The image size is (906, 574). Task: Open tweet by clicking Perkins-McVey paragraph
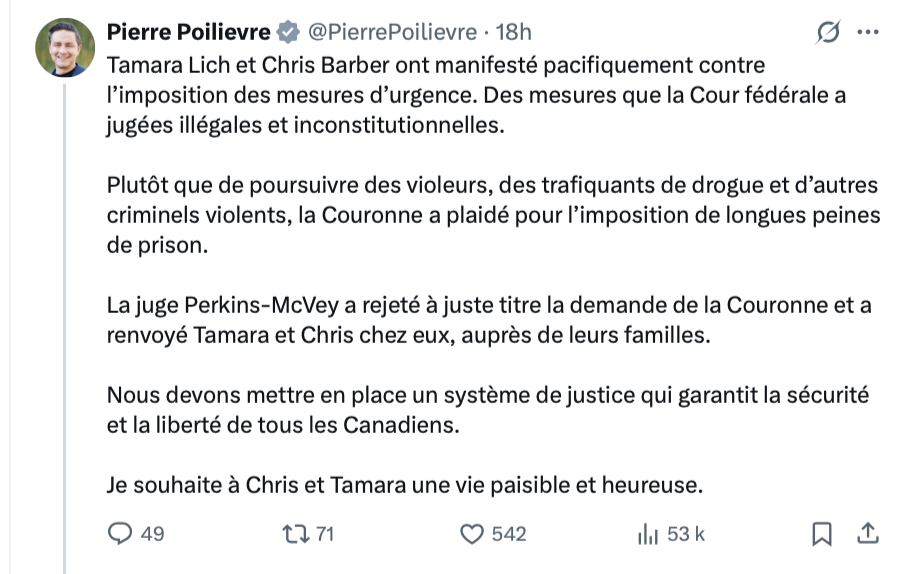(x=480, y=320)
